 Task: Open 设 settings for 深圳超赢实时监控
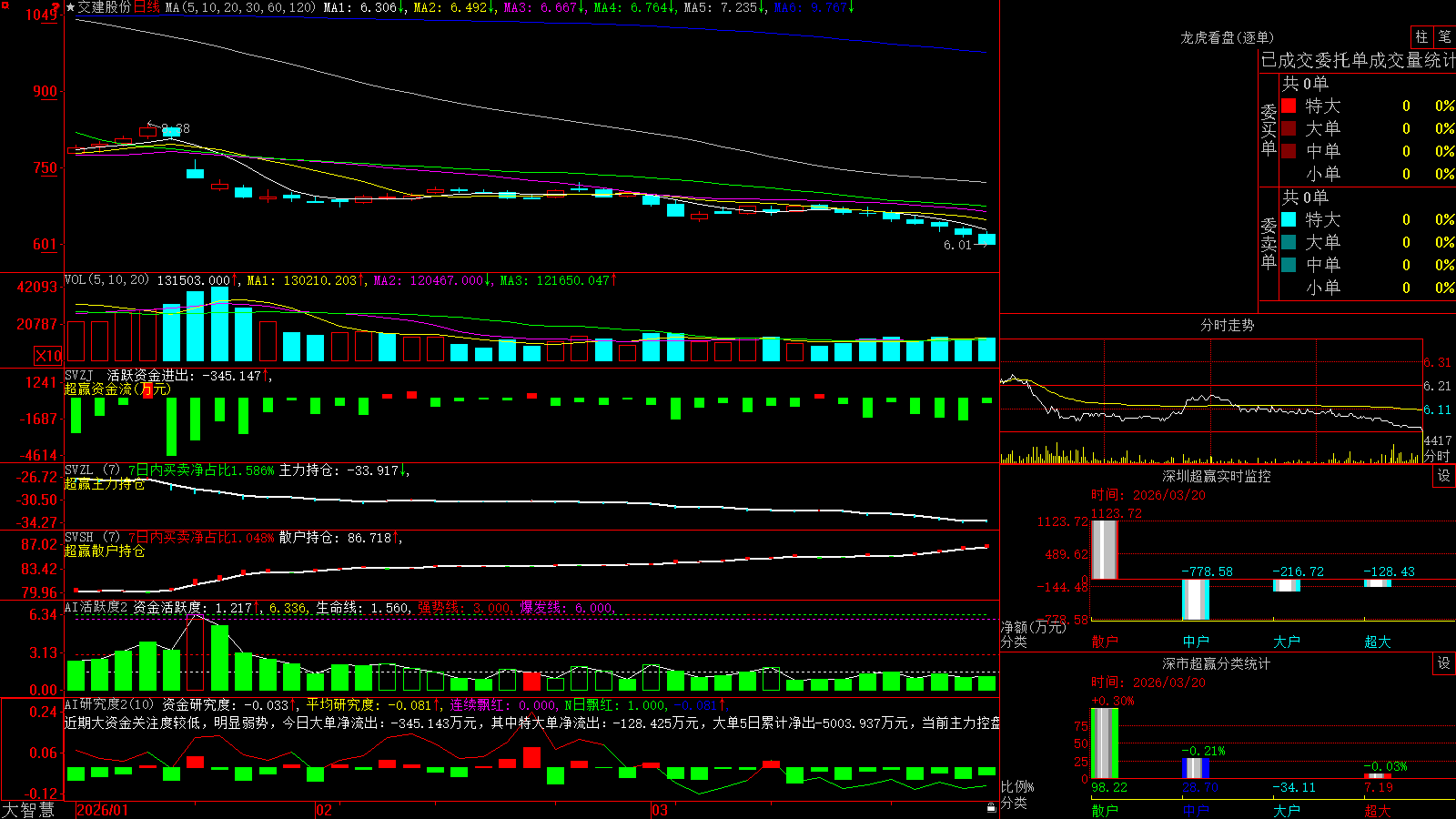click(x=1444, y=476)
